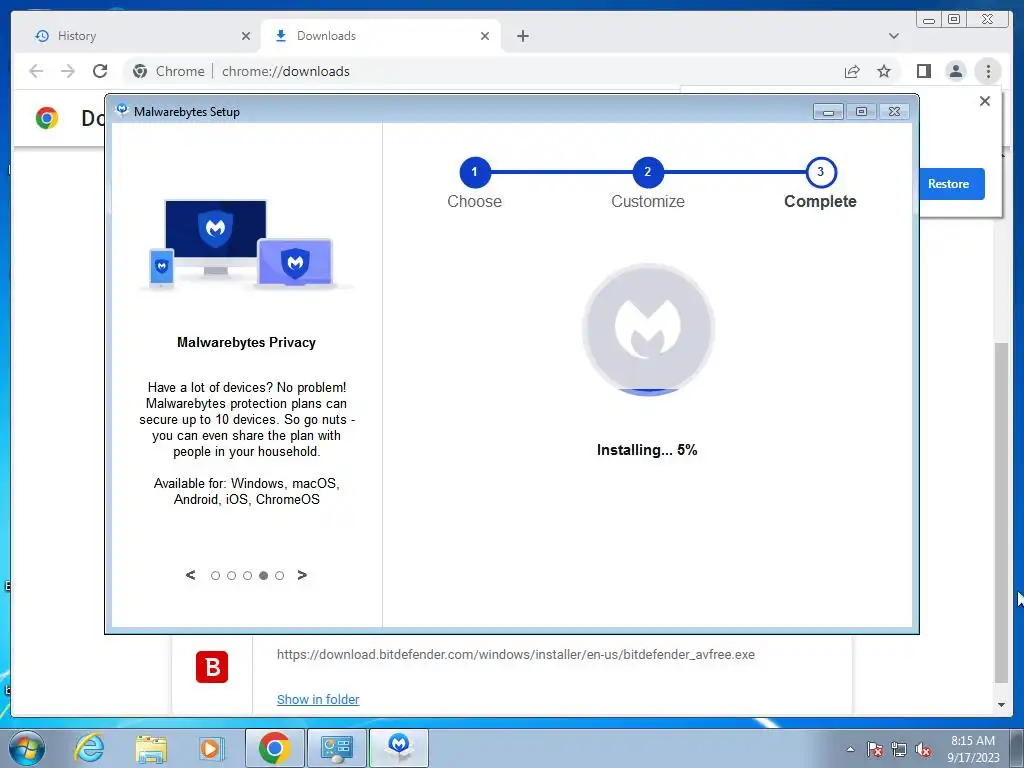The height and width of the screenshot is (768, 1024).
Task: Click the Bitdefender download icon
Action: (212, 667)
